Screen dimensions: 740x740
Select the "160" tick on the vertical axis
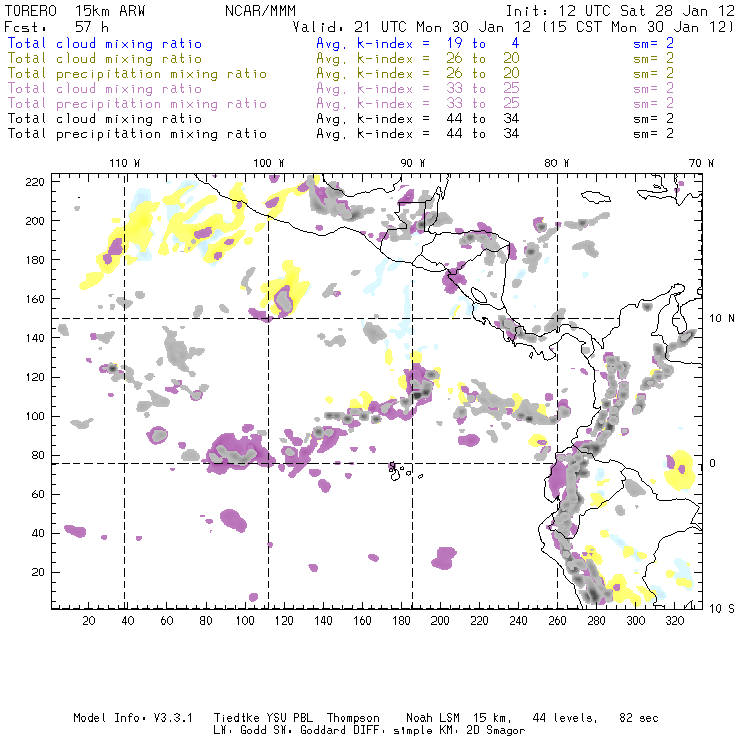[x=35, y=299]
